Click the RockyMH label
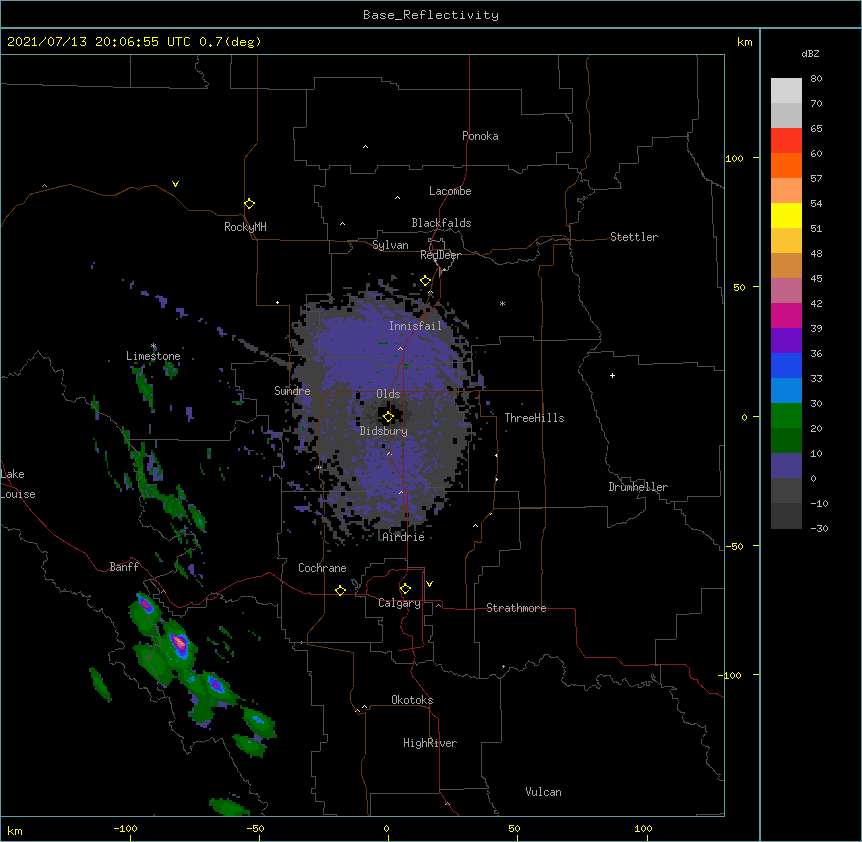The image size is (862, 842). 245,227
